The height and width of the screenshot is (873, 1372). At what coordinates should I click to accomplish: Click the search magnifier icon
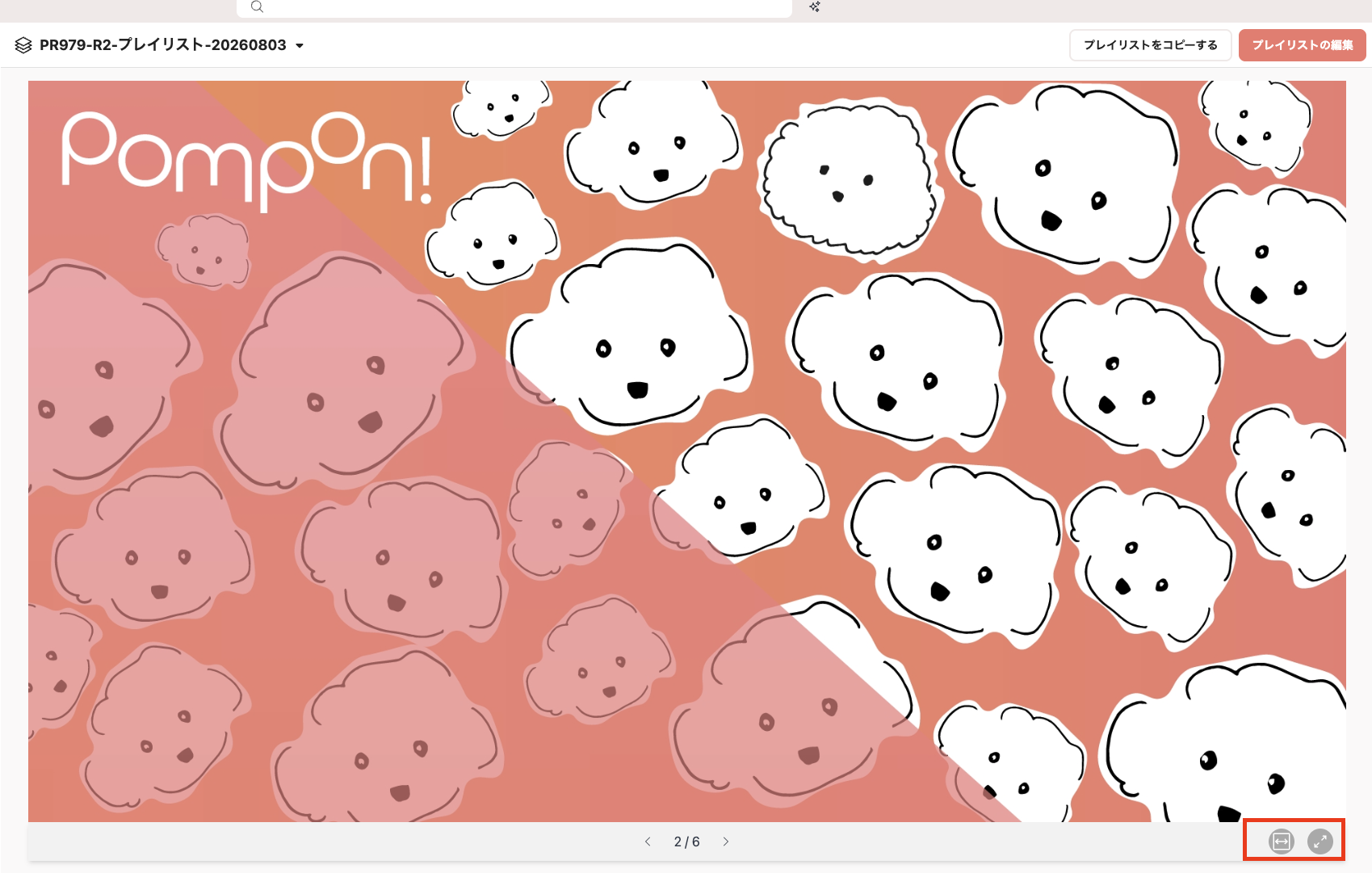[257, 6]
